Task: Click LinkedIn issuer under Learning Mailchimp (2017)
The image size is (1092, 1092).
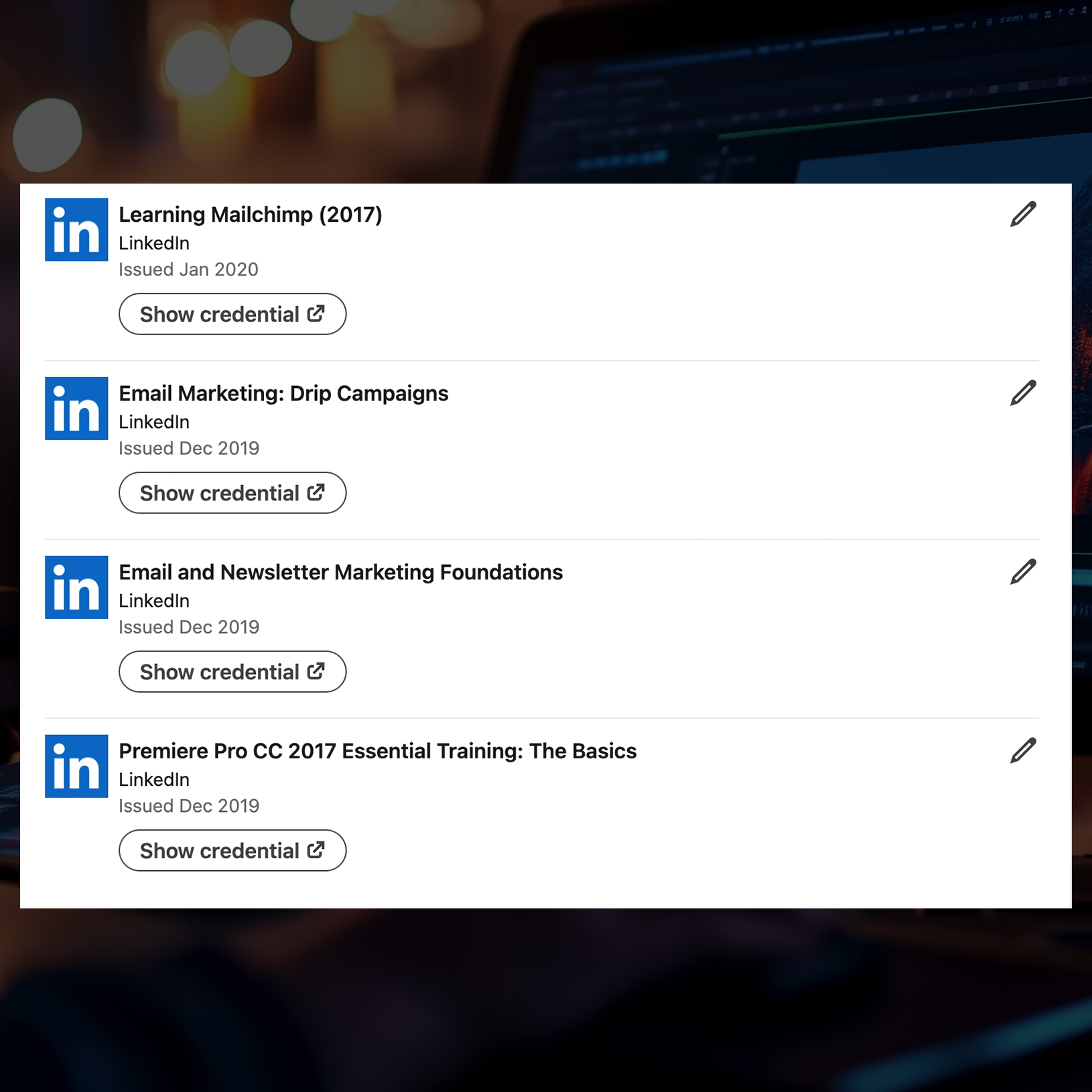Action: (154, 243)
